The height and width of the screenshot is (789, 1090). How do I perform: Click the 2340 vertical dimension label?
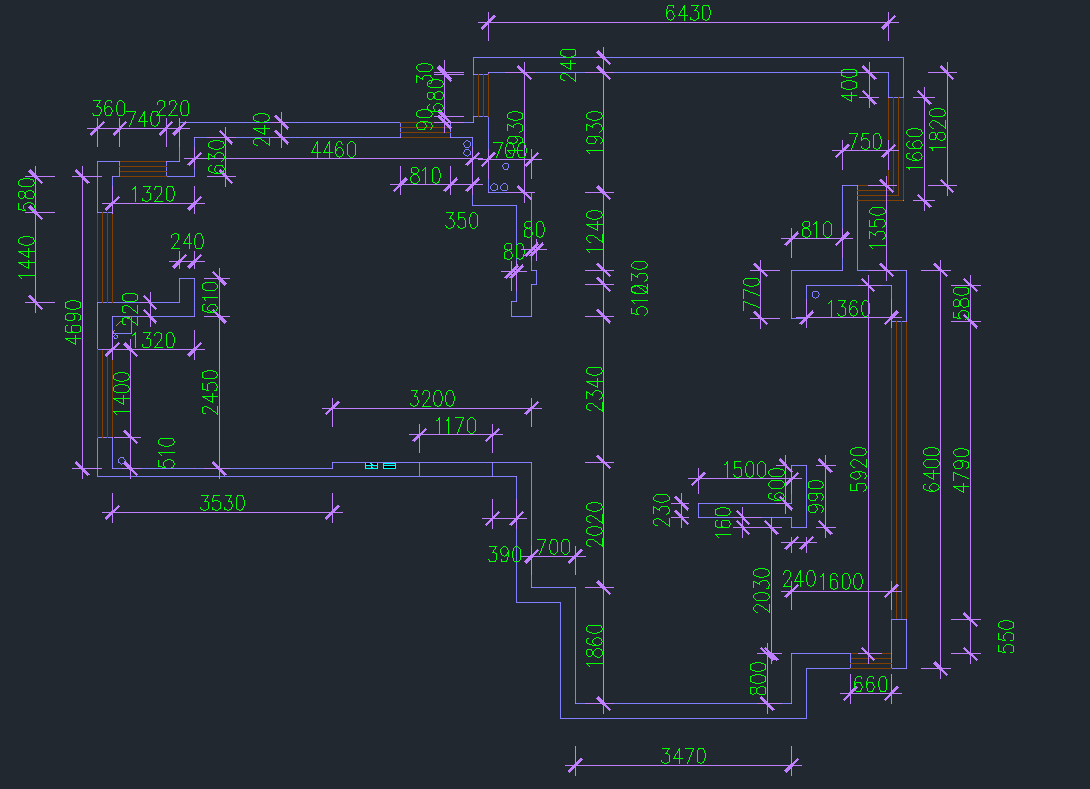pos(595,389)
